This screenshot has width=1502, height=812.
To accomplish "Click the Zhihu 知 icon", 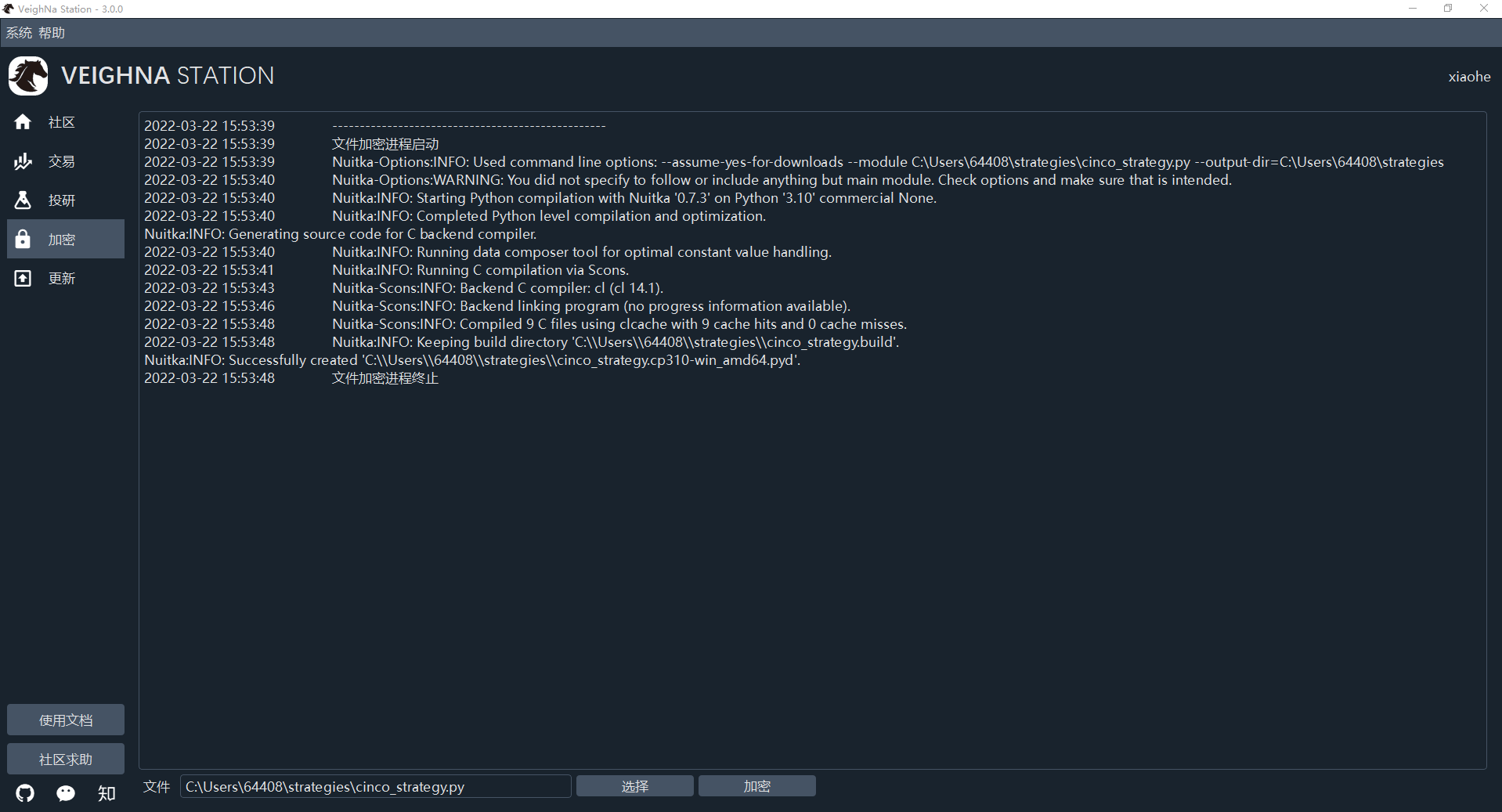I will (x=107, y=793).
